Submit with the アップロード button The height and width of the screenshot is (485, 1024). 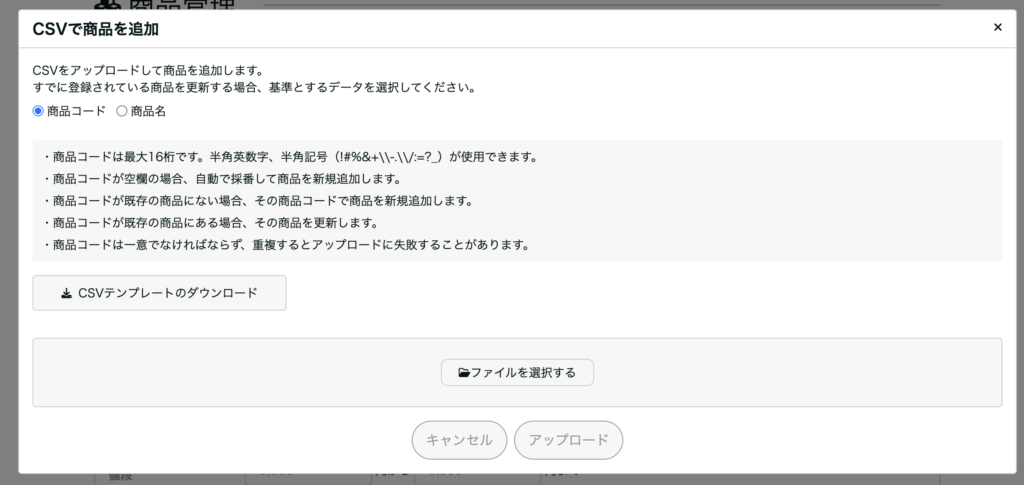tap(568, 440)
